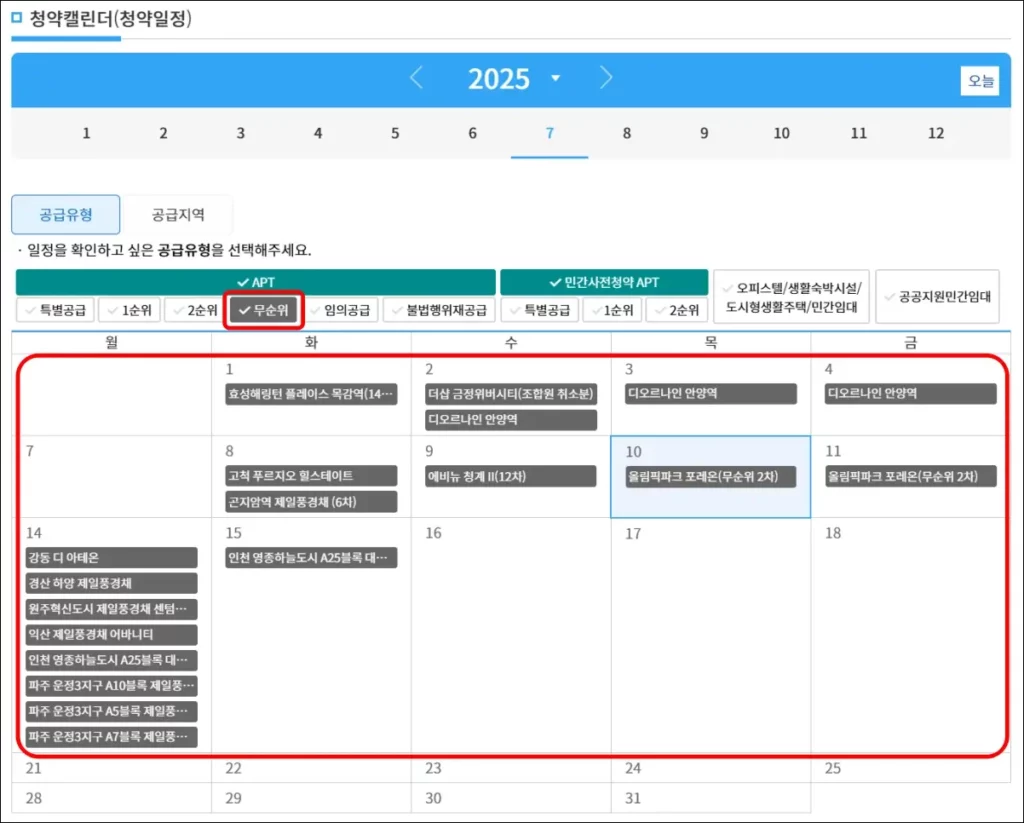Viewport: 1024px width, 823px height.
Task: Open 파주 운정3지구 A10블록 event
Action: point(112,686)
